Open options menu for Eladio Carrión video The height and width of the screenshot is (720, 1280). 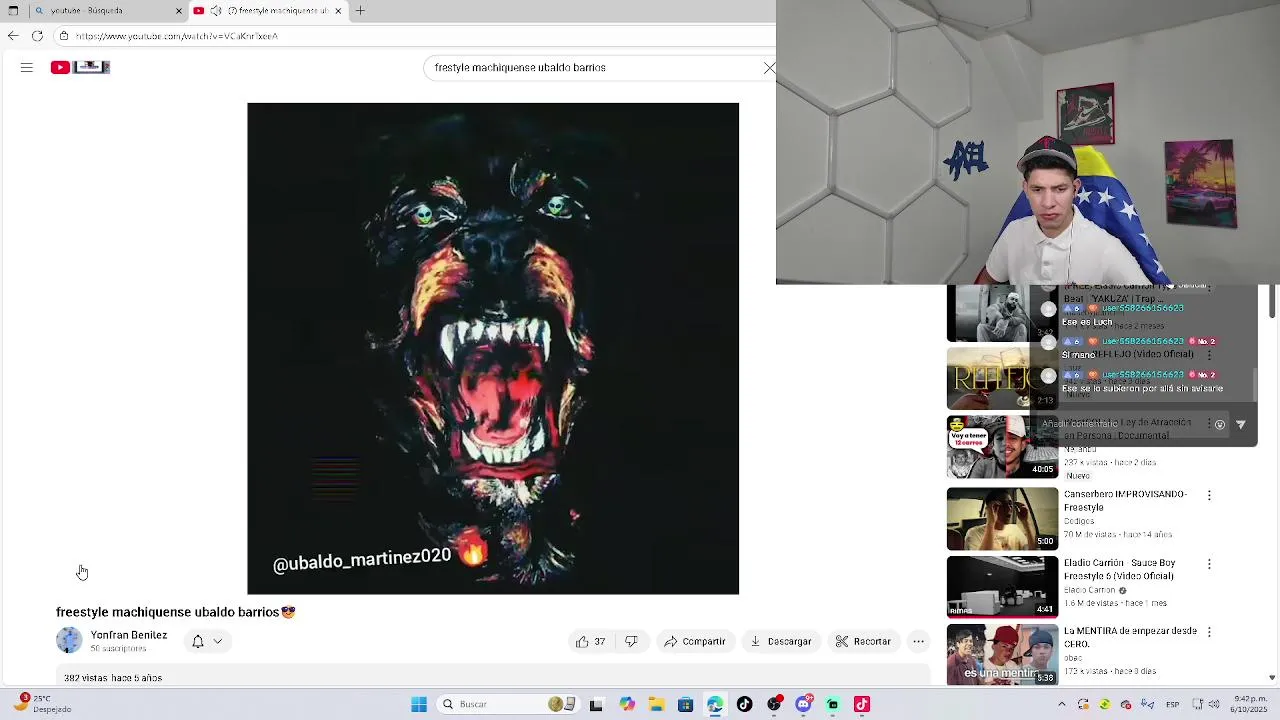coord(1209,564)
